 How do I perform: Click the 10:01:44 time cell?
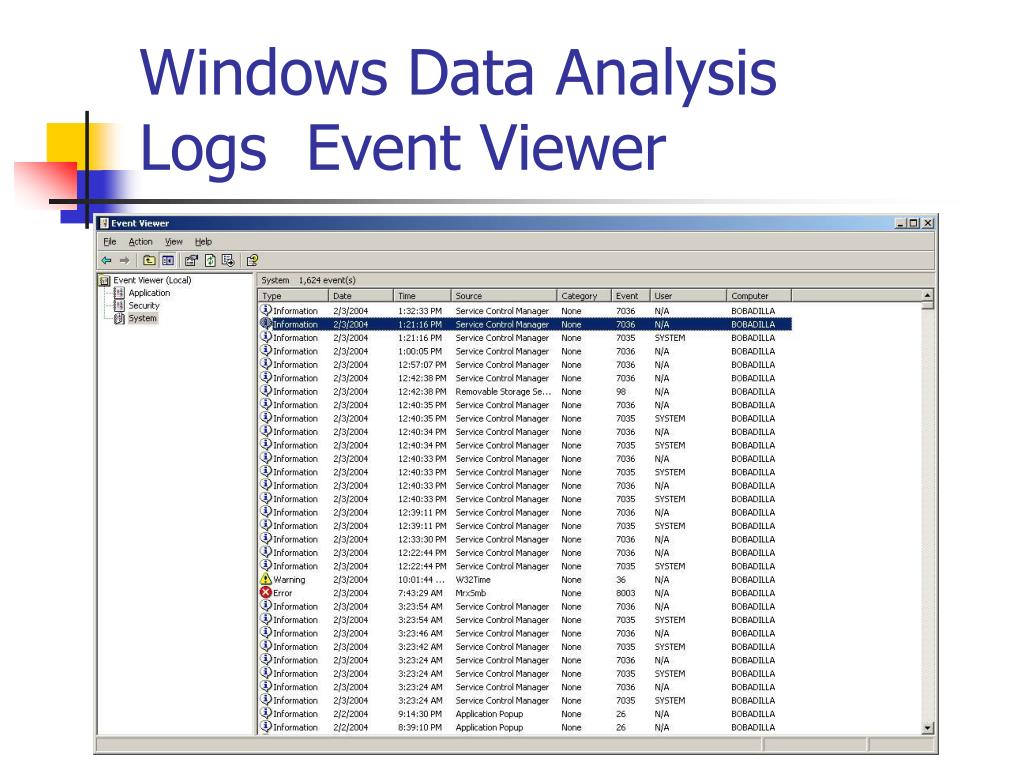click(x=422, y=580)
